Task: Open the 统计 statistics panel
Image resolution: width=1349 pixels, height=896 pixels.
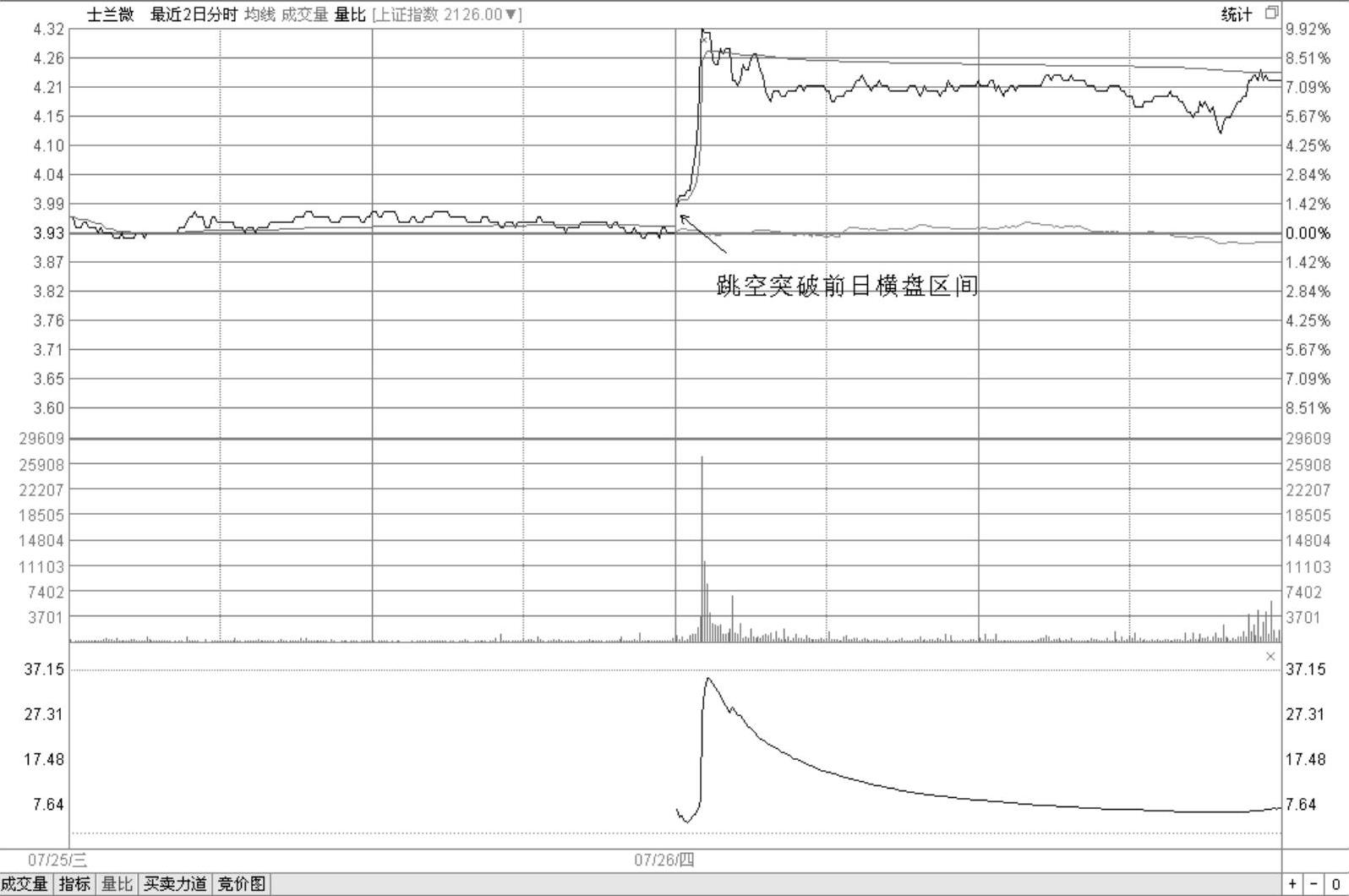Action: click(1237, 14)
